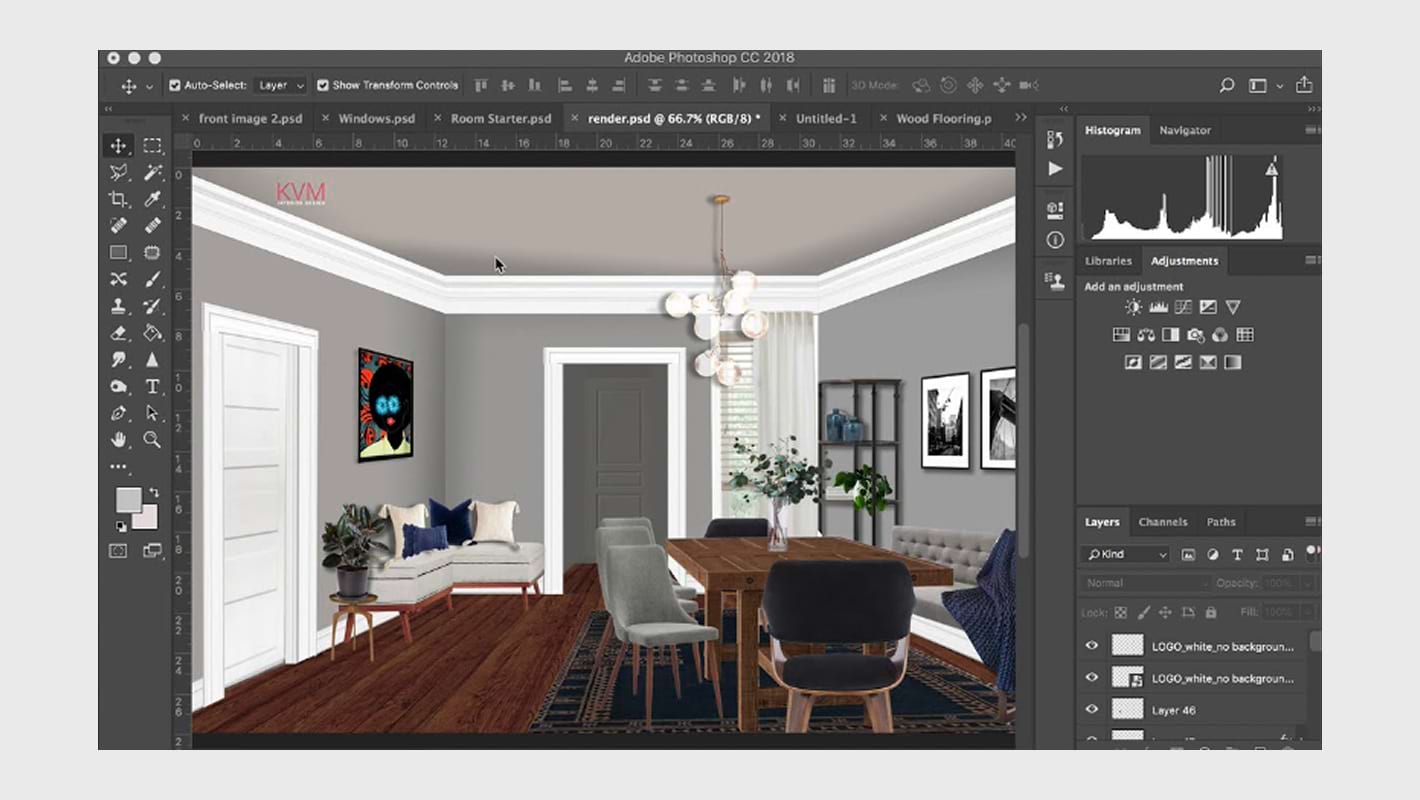
Task: Select the Eyedropper tool
Action: tap(152, 199)
